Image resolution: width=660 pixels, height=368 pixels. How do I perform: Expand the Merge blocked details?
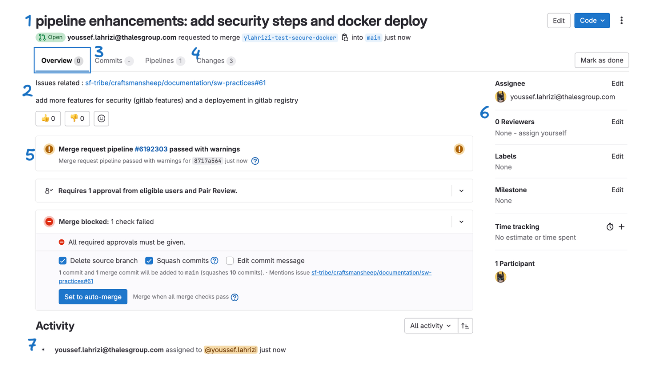click(461, 221)
